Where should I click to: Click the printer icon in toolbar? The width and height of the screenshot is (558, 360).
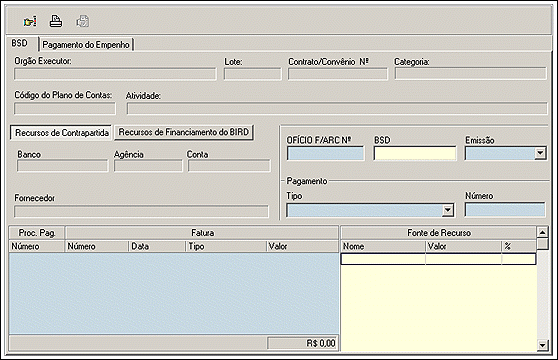(x=56, y=21)
